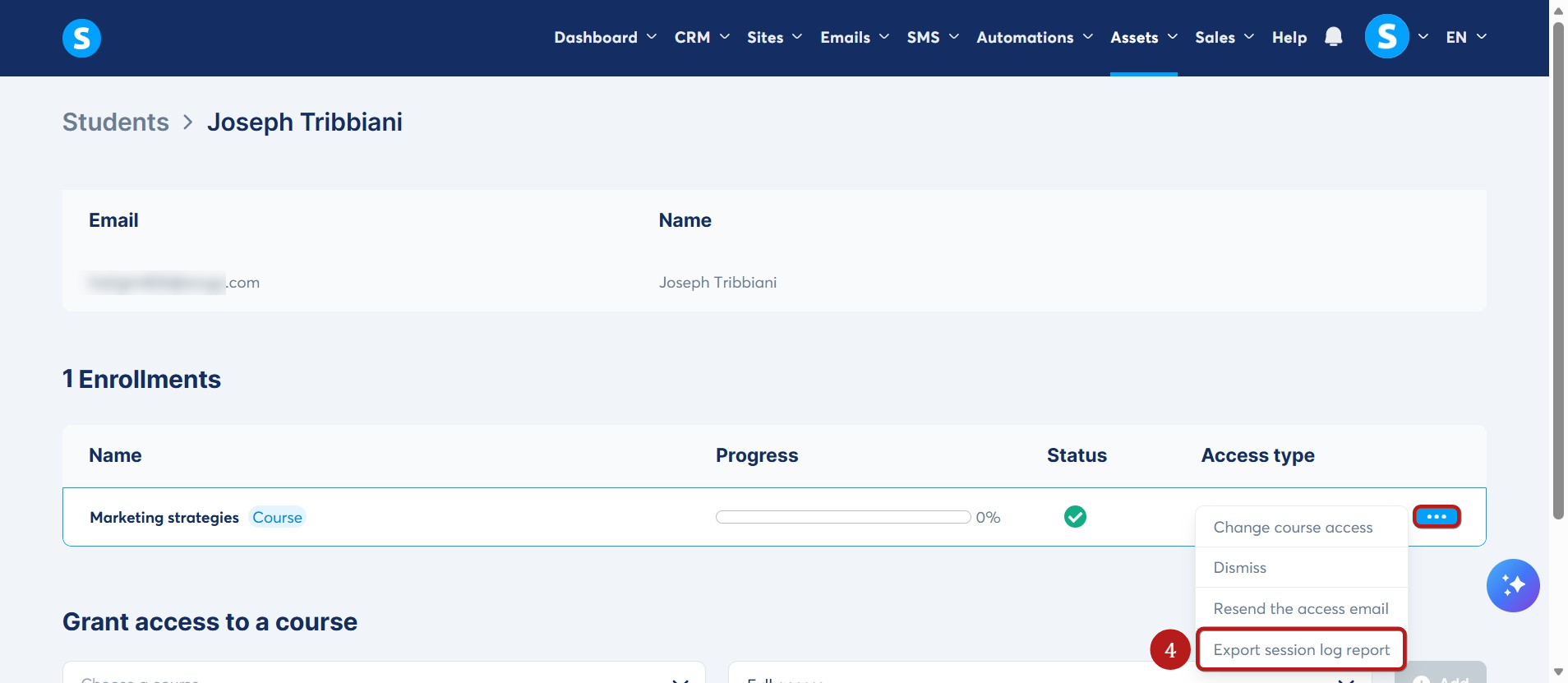Click the Status column header
Screen dimensions: 1568x683
[x=1077, y=455]
